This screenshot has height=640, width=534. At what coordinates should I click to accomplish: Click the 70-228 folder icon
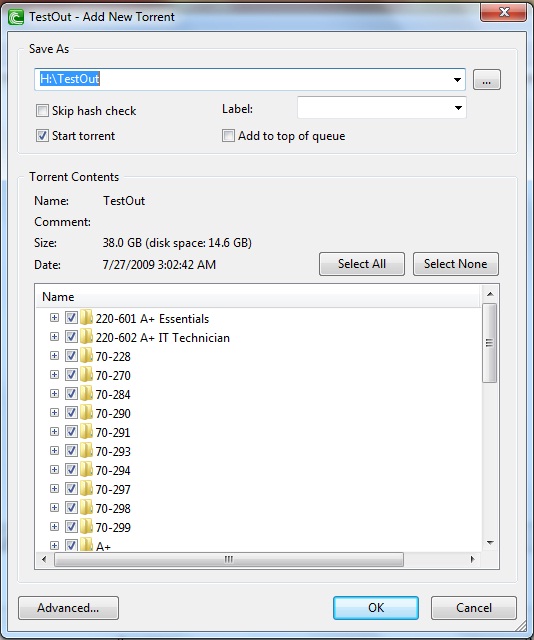[86, 356]
